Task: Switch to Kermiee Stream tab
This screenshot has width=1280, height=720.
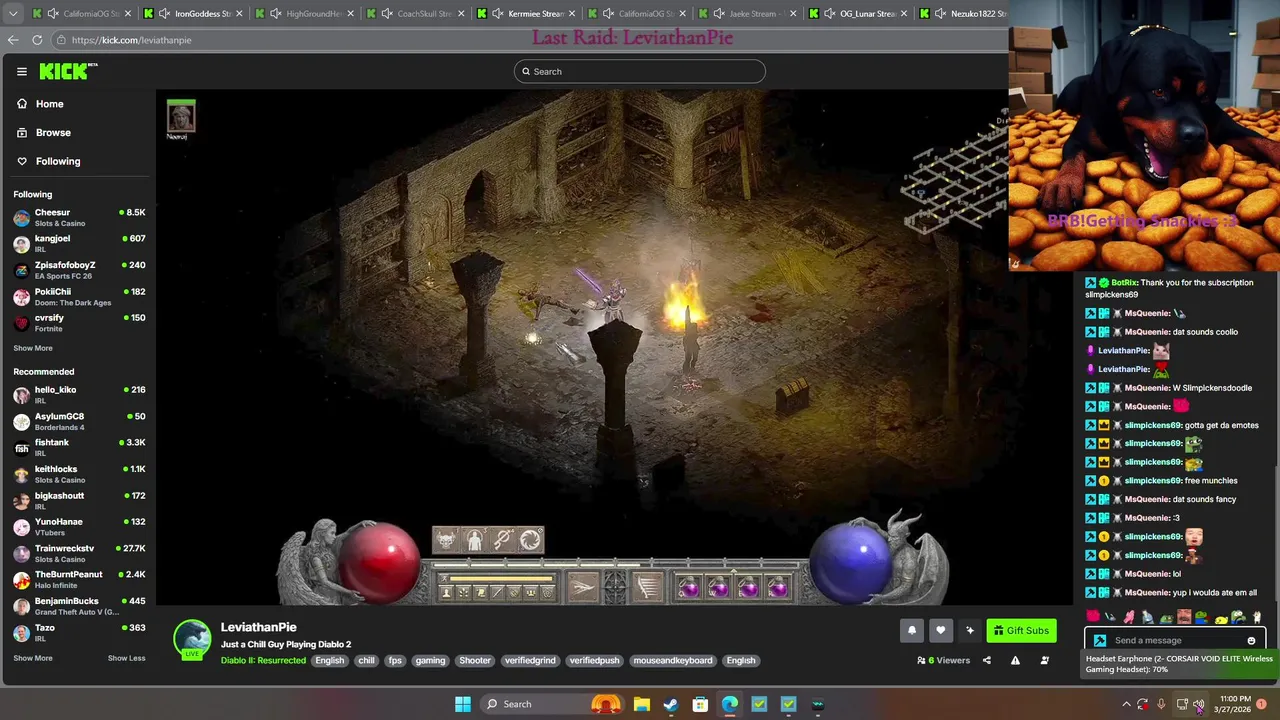Action: tap(526, 14)
